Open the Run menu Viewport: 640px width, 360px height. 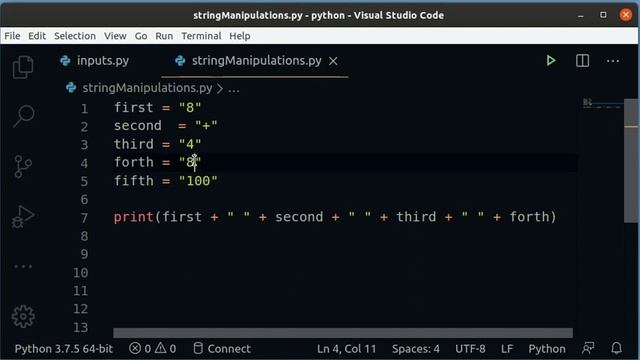tap(164, 36)
